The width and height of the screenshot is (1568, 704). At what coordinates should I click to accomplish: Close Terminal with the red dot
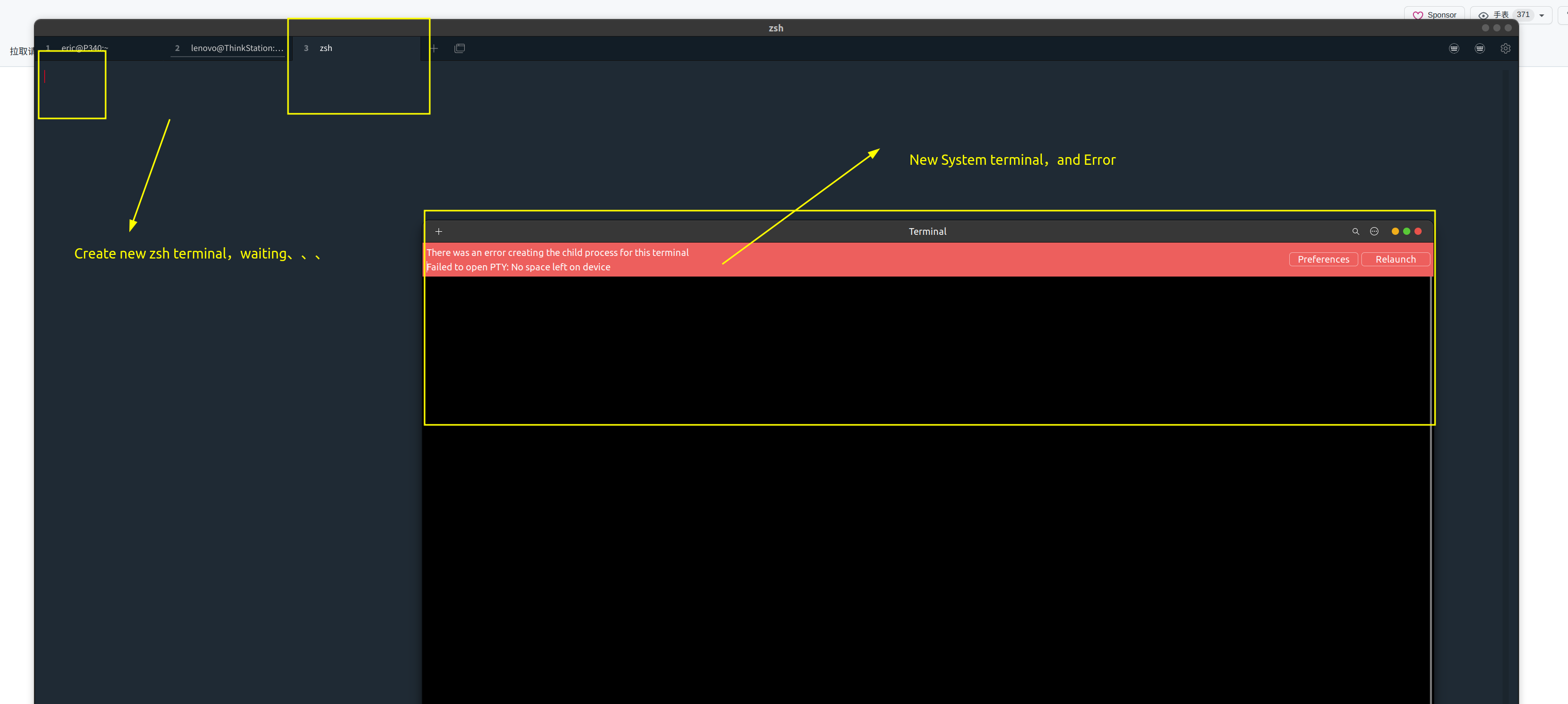1418,231
